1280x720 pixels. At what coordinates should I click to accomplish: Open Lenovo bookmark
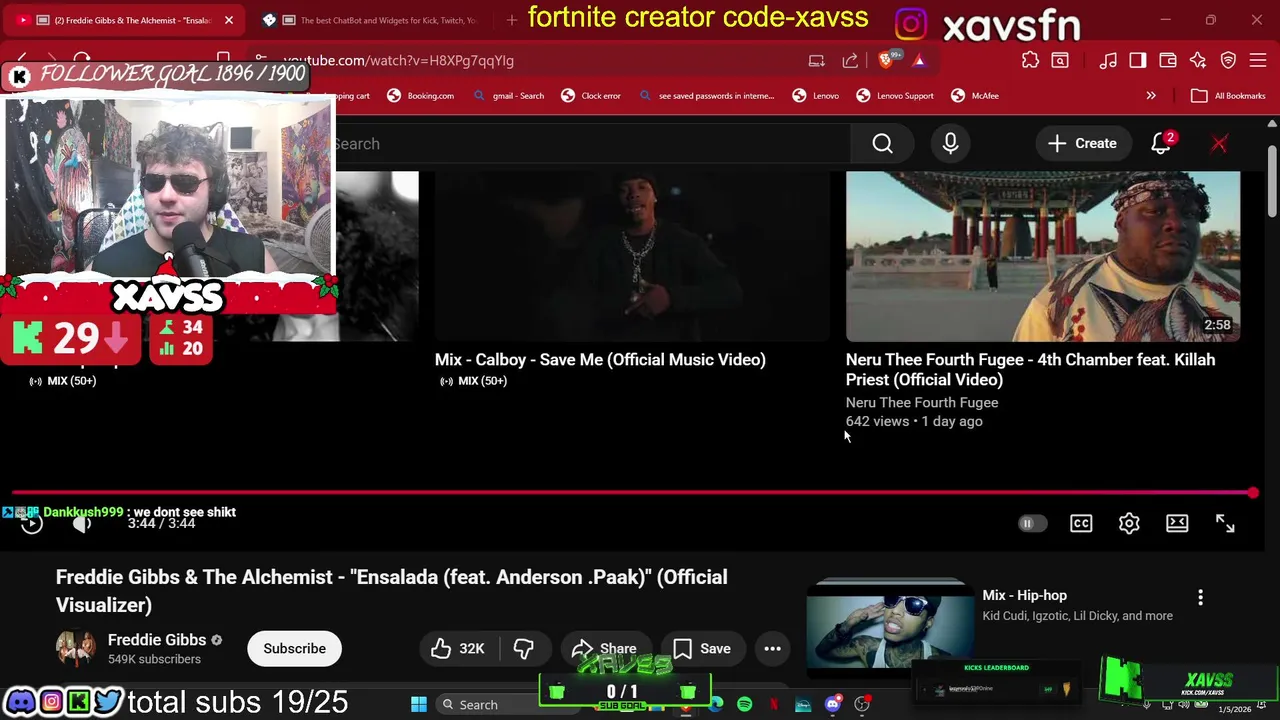pos(816,96)
